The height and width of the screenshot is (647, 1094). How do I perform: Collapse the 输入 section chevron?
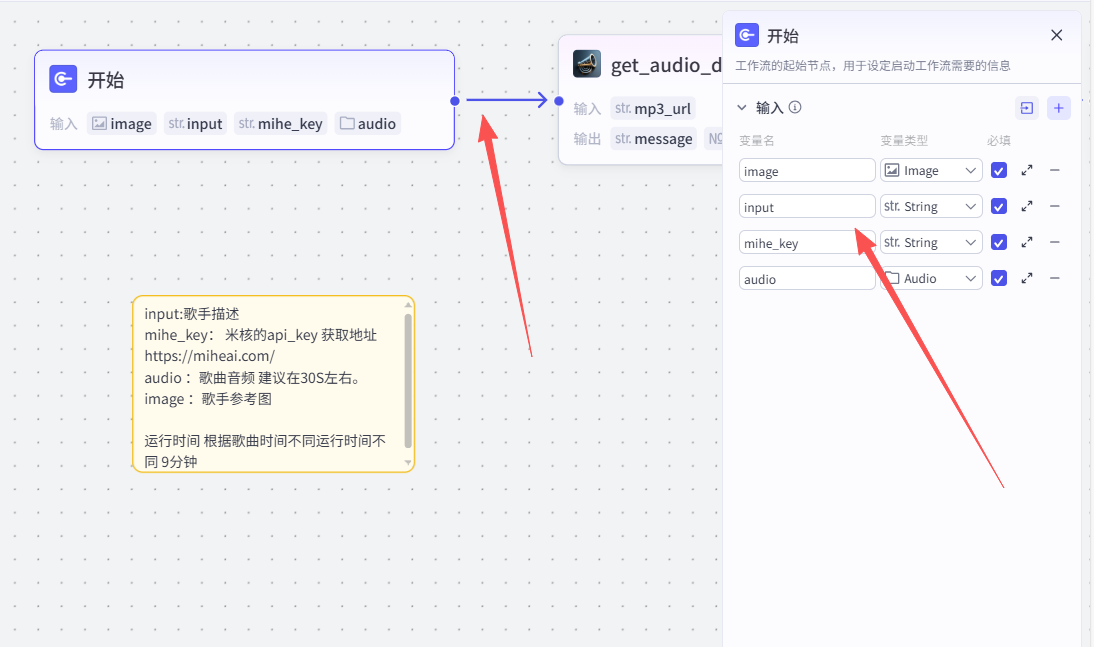pos(742,108)
